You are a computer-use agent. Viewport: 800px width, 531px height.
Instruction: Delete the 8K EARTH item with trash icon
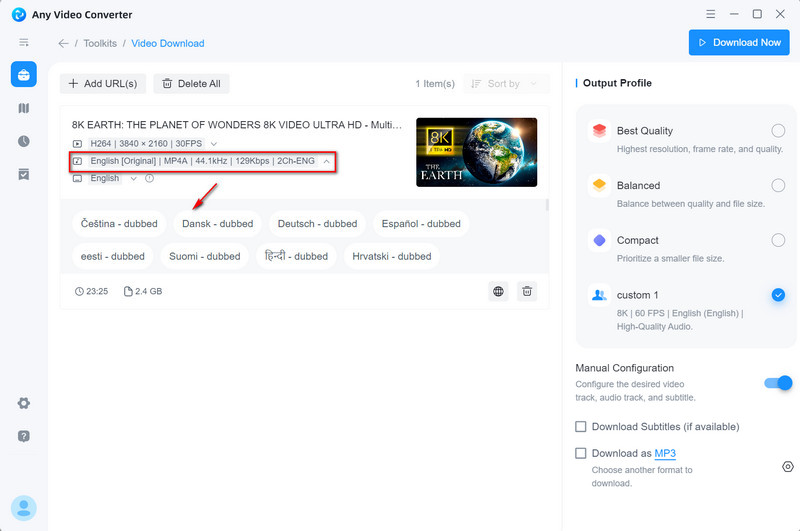[527, 291]
